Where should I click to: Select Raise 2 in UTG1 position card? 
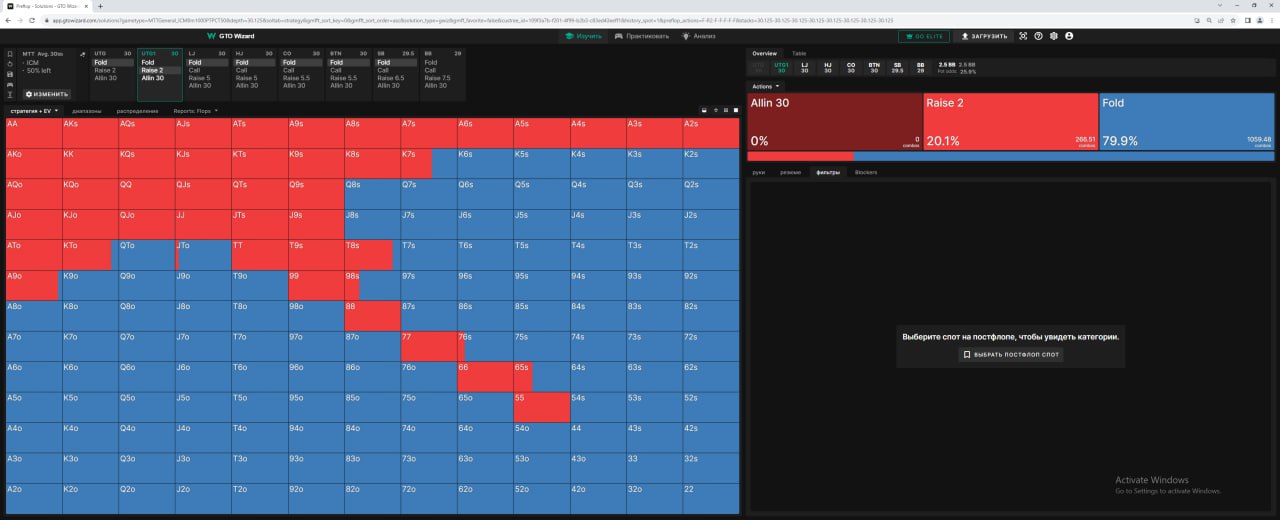click(x=152, y=70)
